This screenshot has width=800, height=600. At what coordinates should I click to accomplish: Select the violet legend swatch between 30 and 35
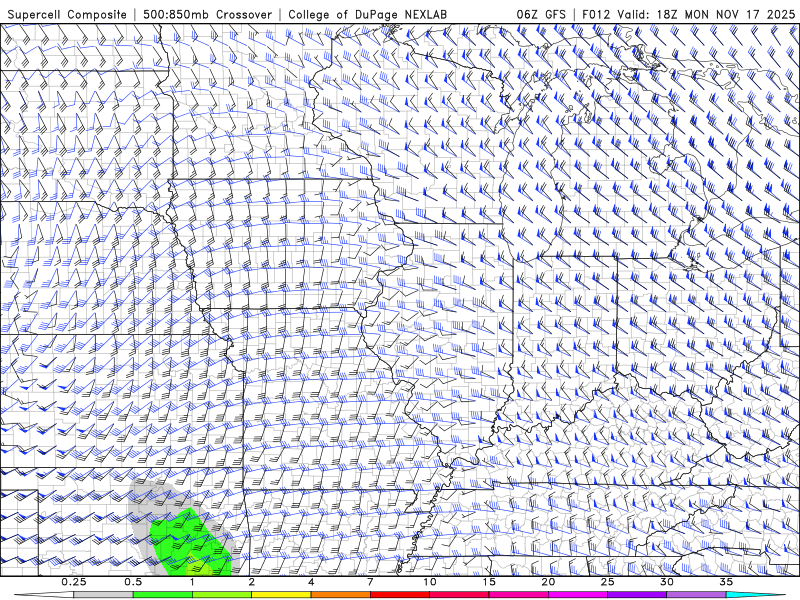coord(696,595)
